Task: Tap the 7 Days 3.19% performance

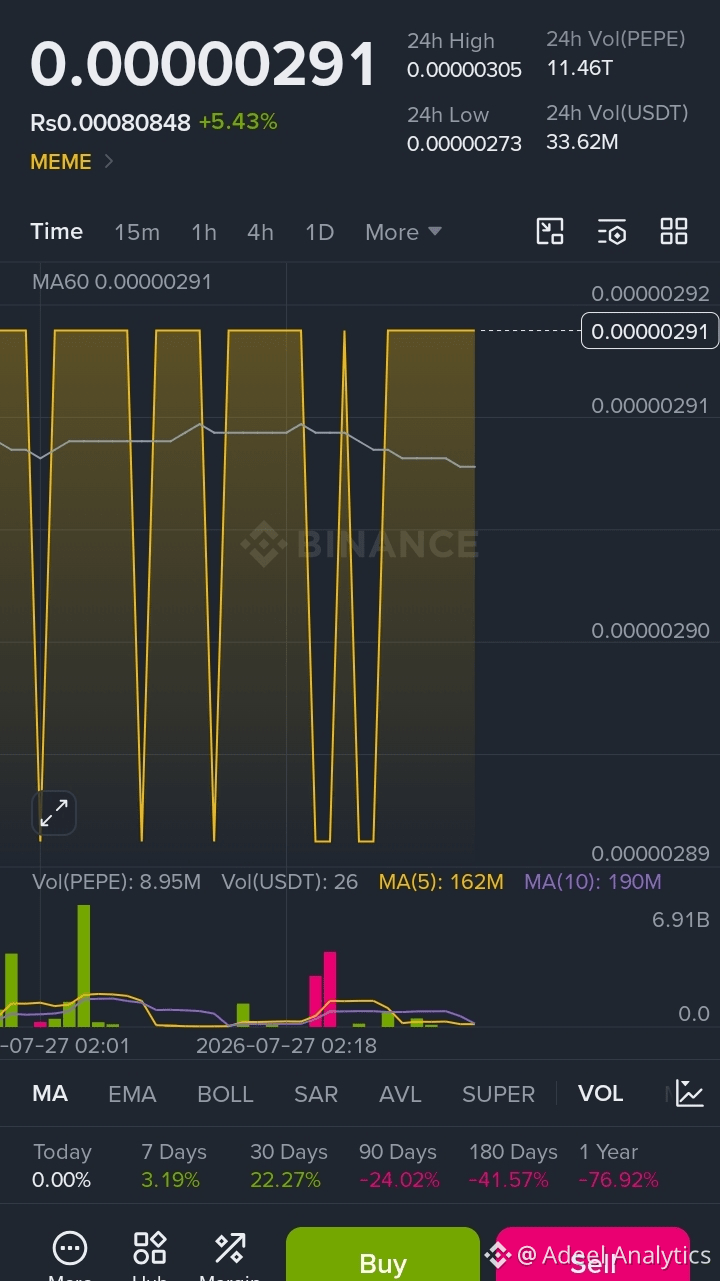Action: [x=174, y=1166]
